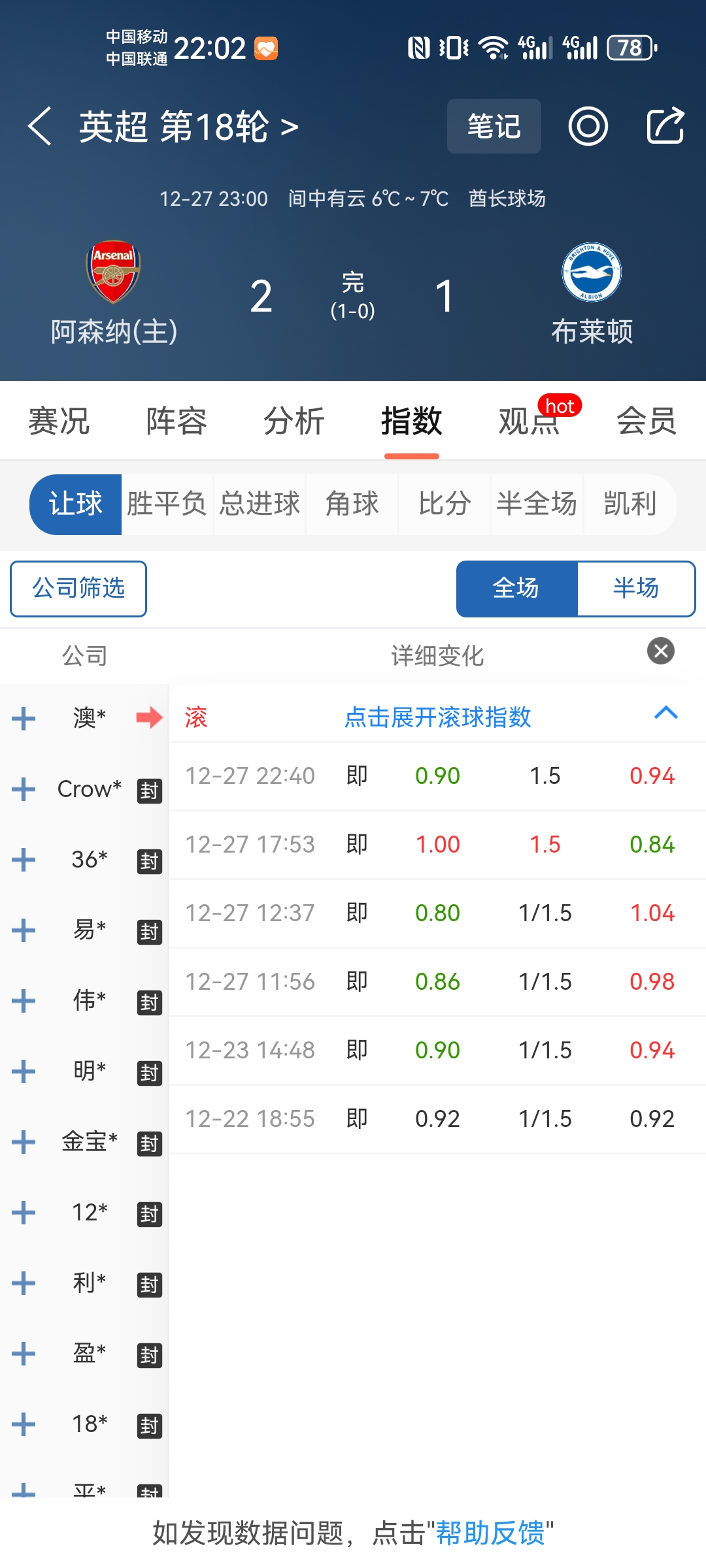Viewport: 706px width, 1568px height.
Task: Open the 英超 第18轮 round selector
Action: (x=189, y=126)
